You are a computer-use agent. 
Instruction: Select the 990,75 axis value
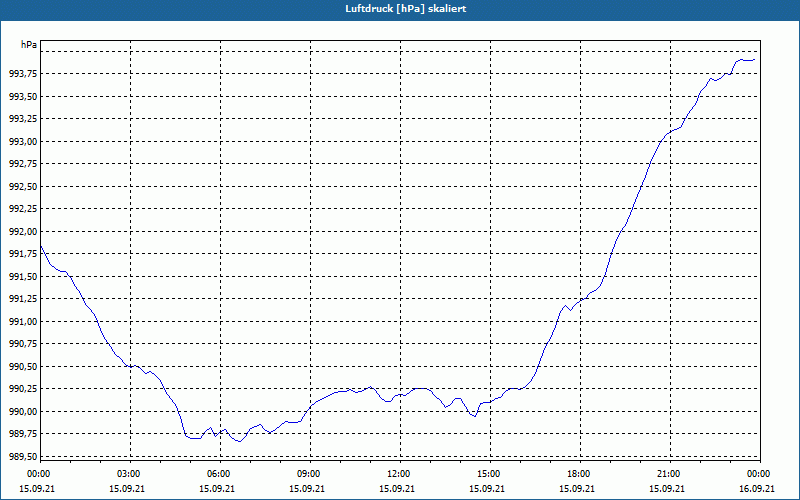[23, 344]
